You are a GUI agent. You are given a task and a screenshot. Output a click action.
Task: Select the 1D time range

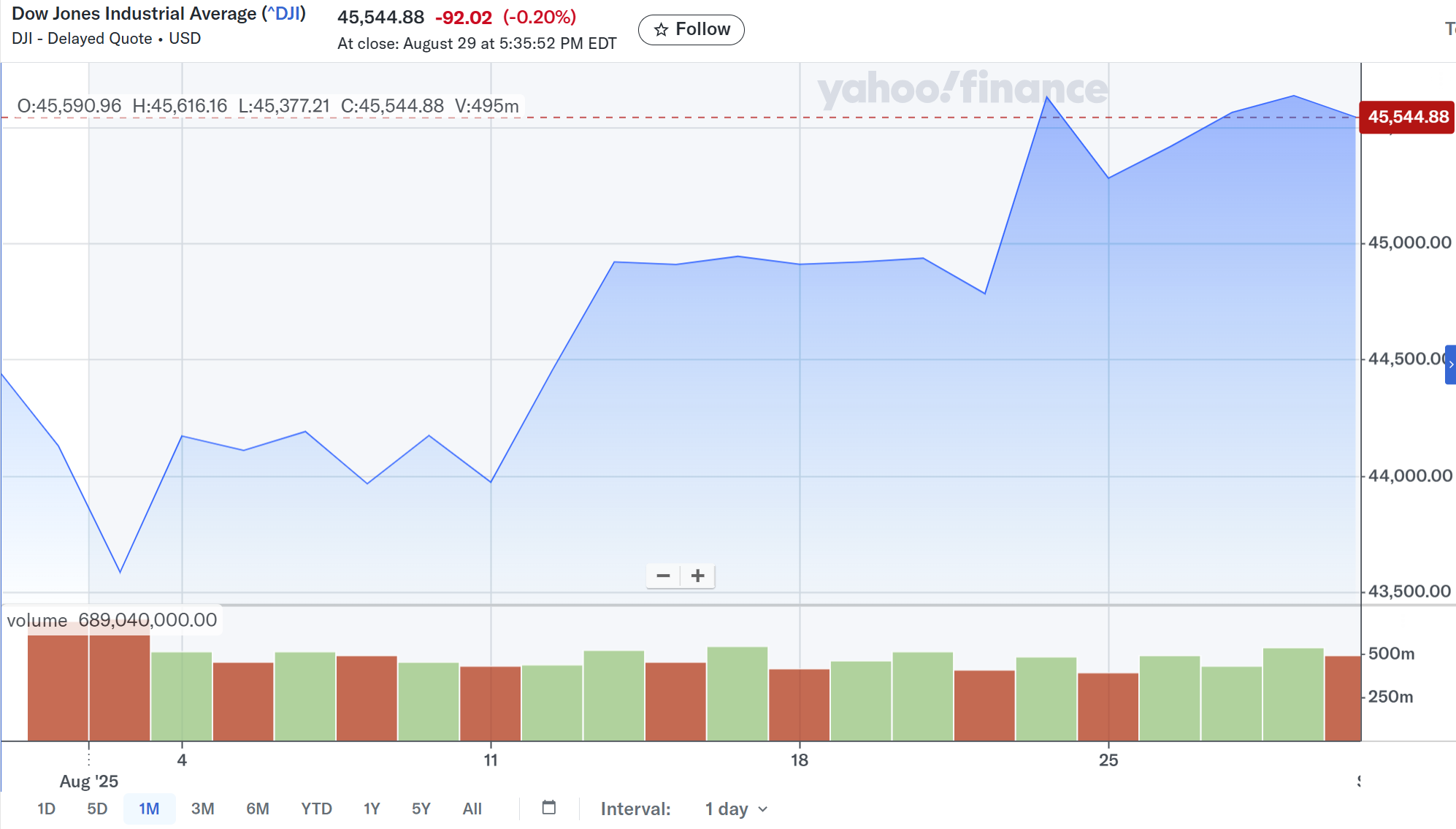(x=46, y=809)
